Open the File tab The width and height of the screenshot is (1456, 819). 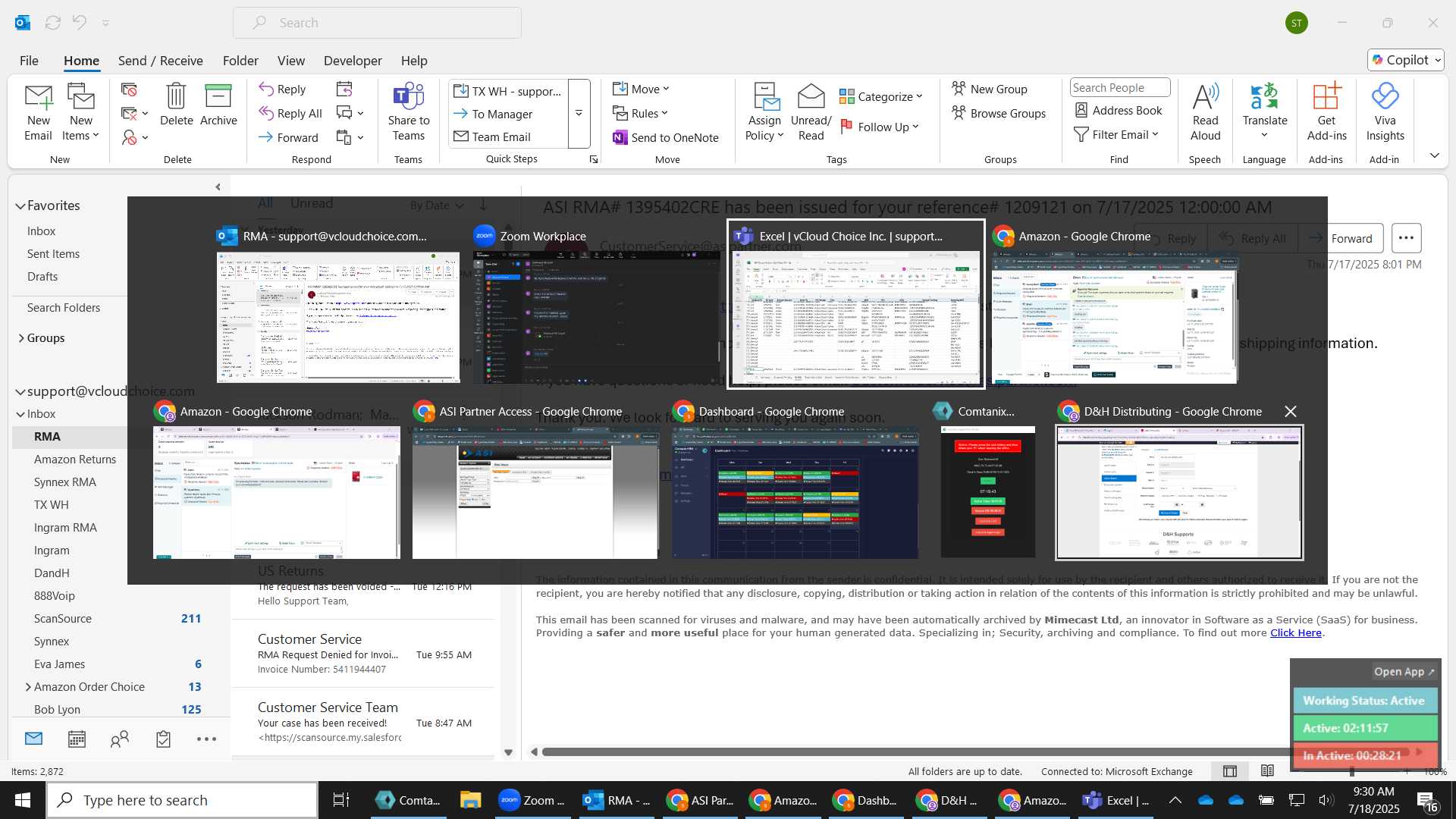point(29,61)
